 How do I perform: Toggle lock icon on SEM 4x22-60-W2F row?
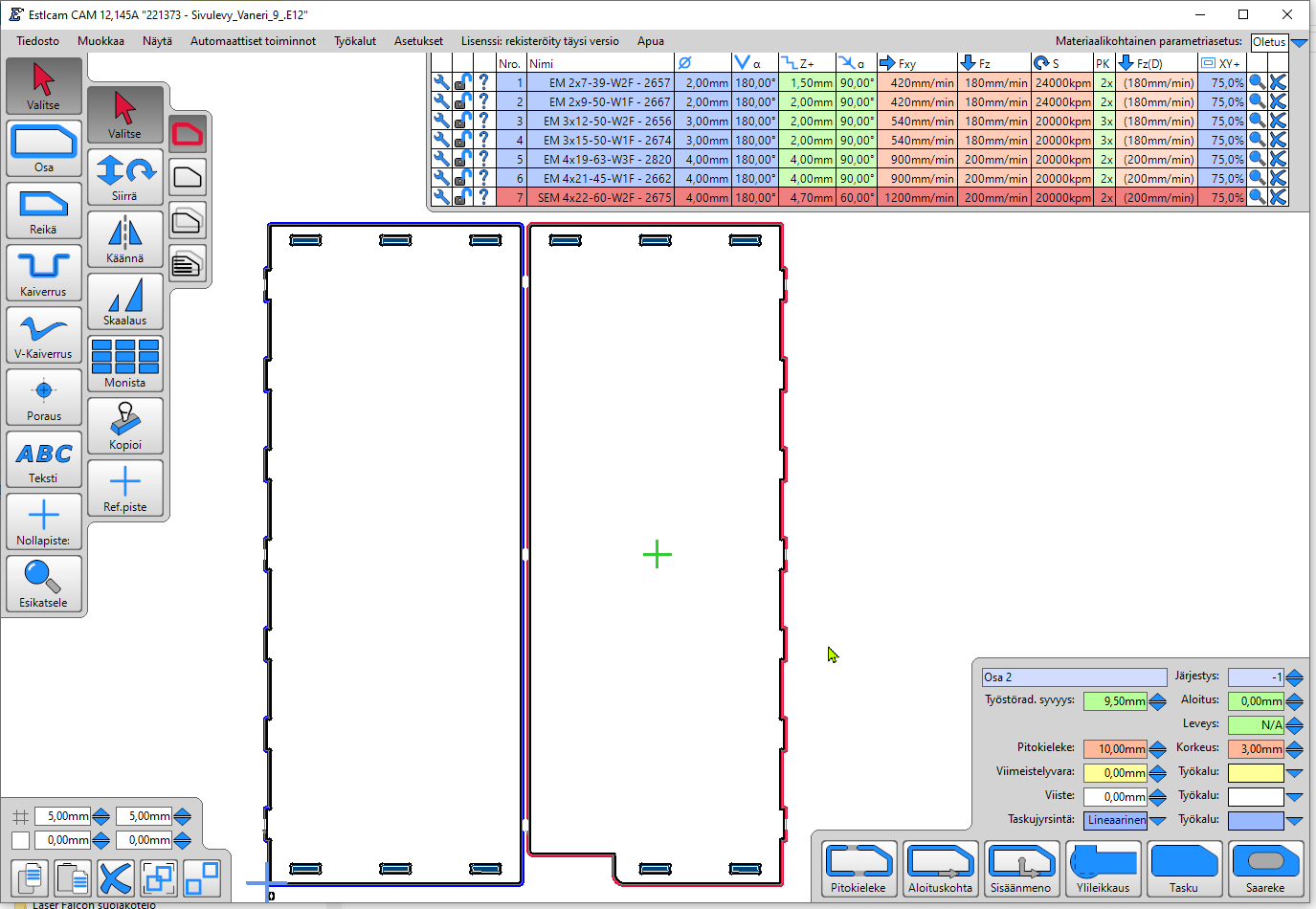(462, 197)
